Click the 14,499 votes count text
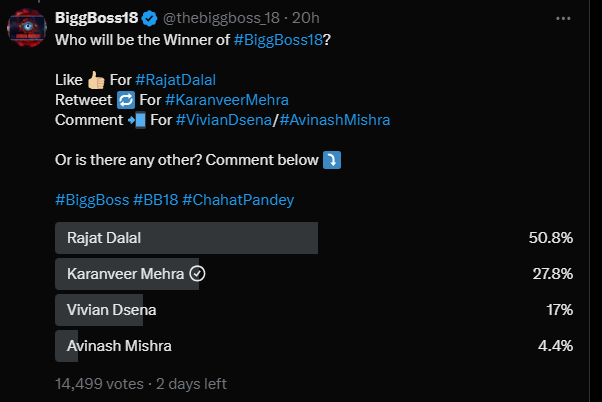 coord(99,383)
